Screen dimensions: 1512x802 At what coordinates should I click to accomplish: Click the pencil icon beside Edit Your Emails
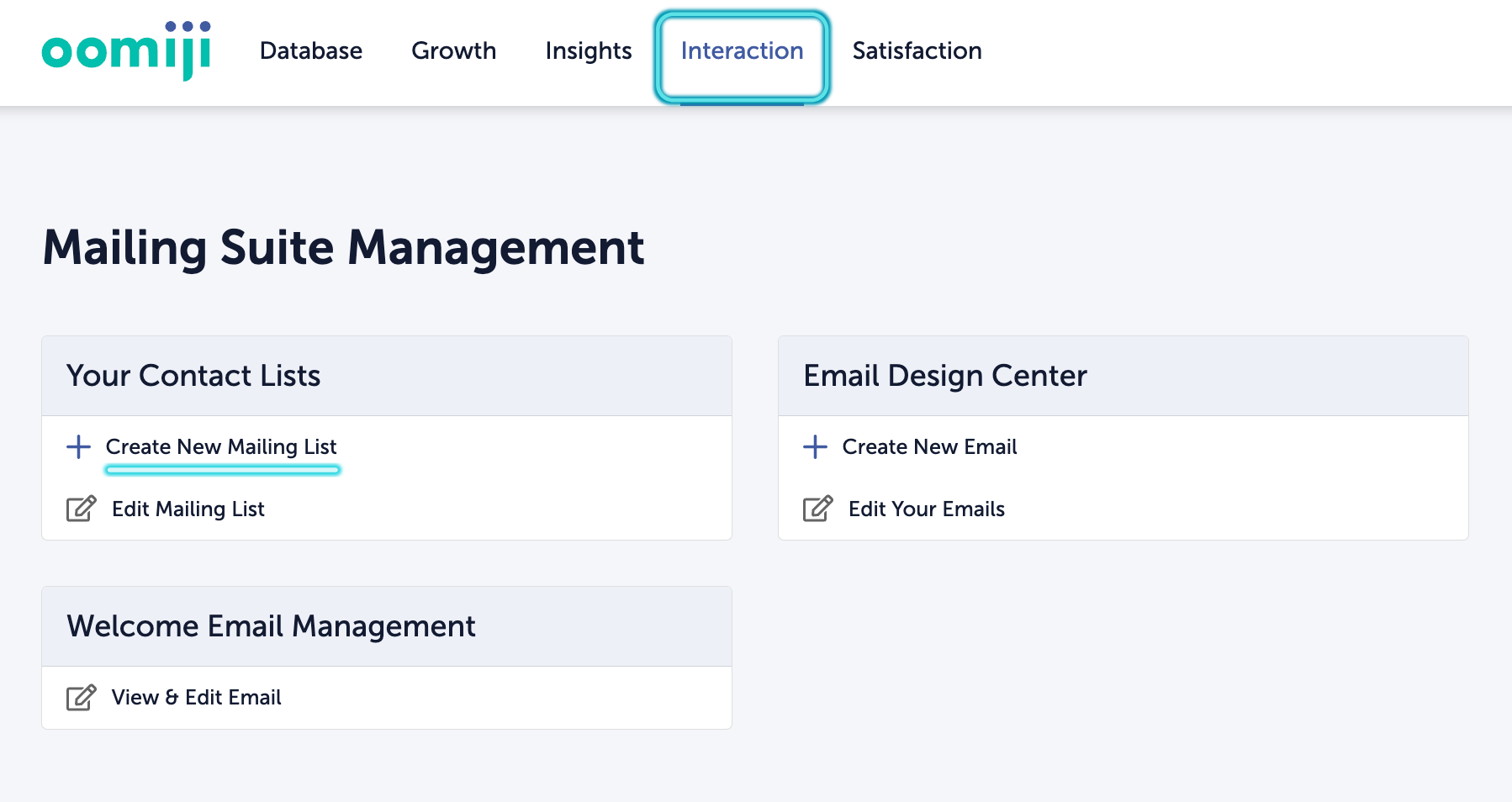817,509
